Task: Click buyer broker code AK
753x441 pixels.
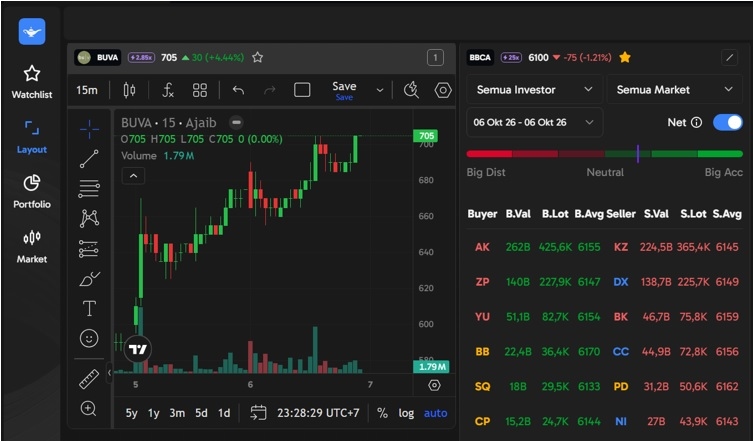Action: [482, 247]
